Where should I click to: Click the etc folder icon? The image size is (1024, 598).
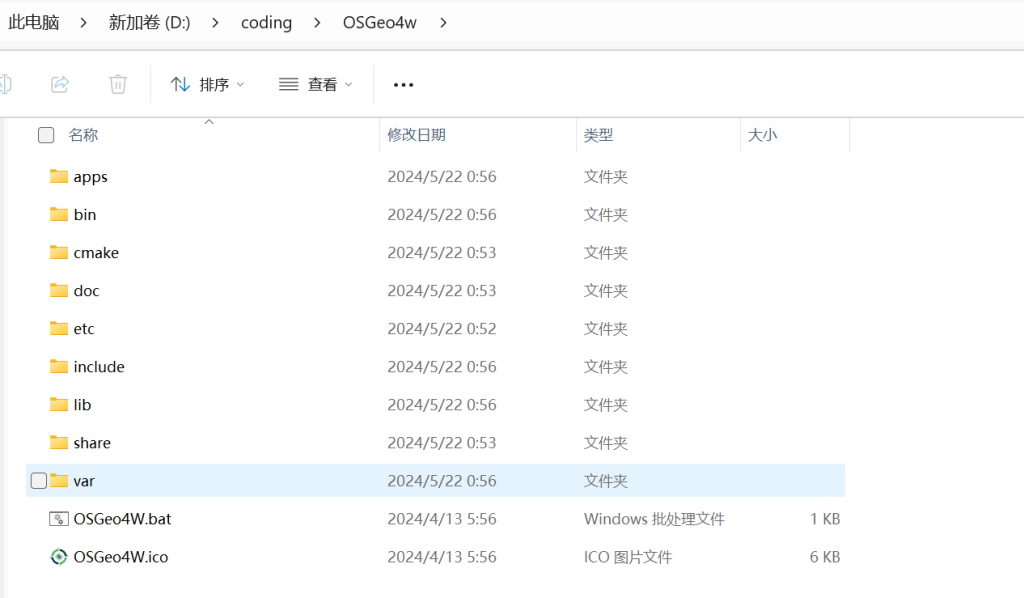[59, 328]
